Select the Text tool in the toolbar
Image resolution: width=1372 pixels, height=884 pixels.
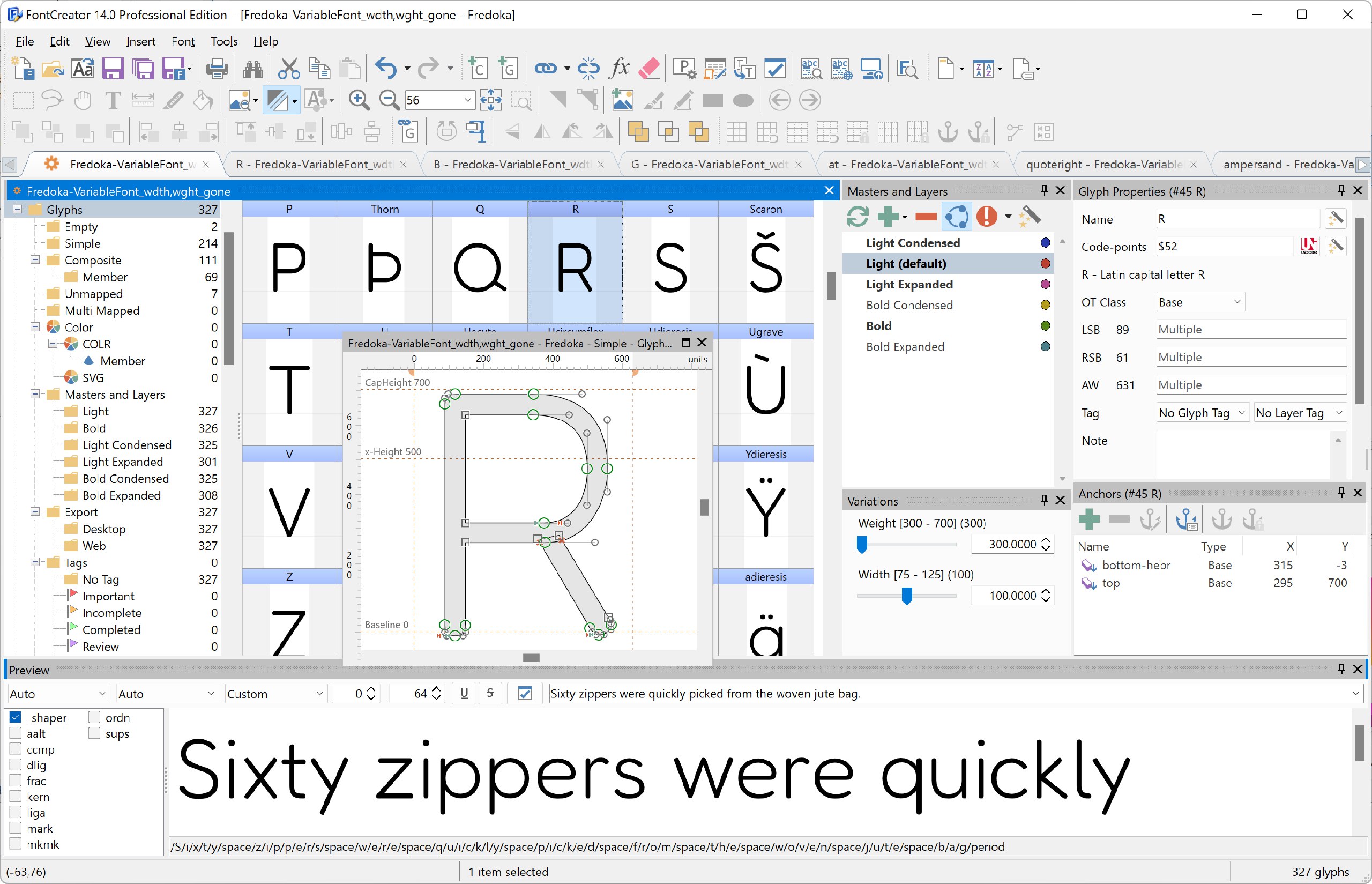(113, 100)
